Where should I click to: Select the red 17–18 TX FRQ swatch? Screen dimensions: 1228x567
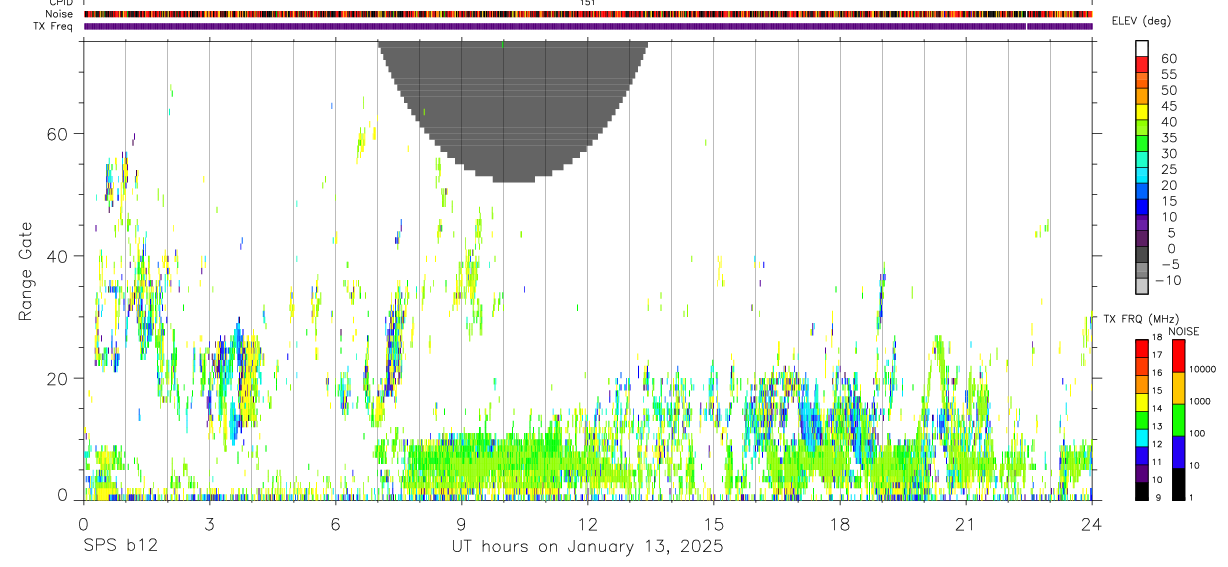click(x=1142, y=347)
